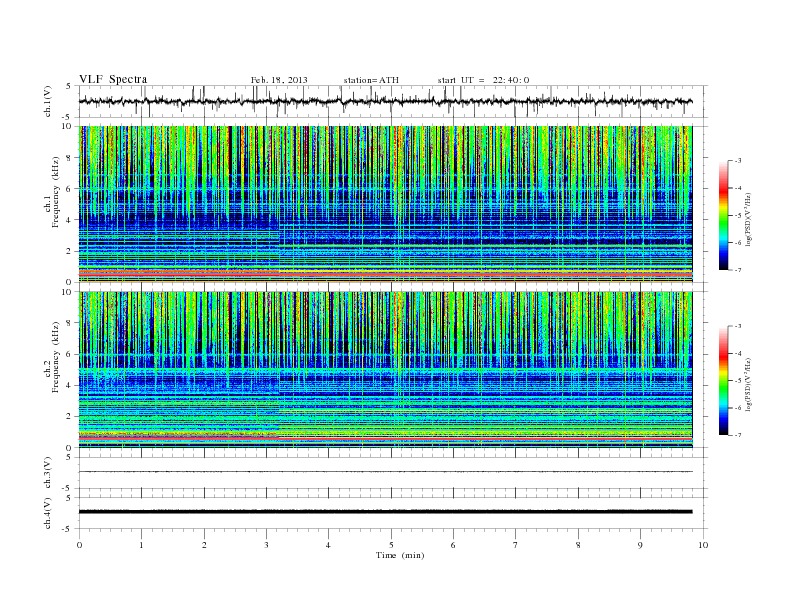This screenshot has width=792, height=612.
Task: Click the "start UT = 22:40:0" text
Action: [x=483, y=80]
